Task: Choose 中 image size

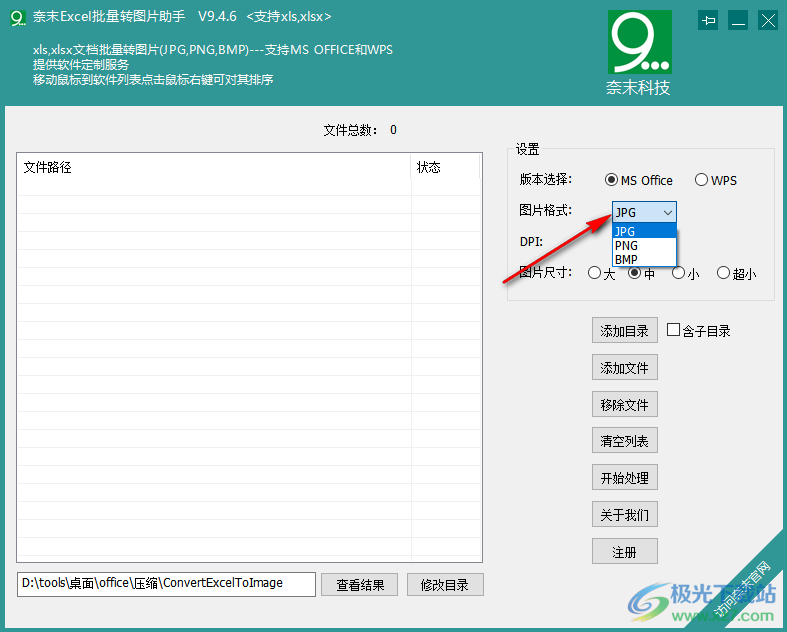Action: coord(641,273)
